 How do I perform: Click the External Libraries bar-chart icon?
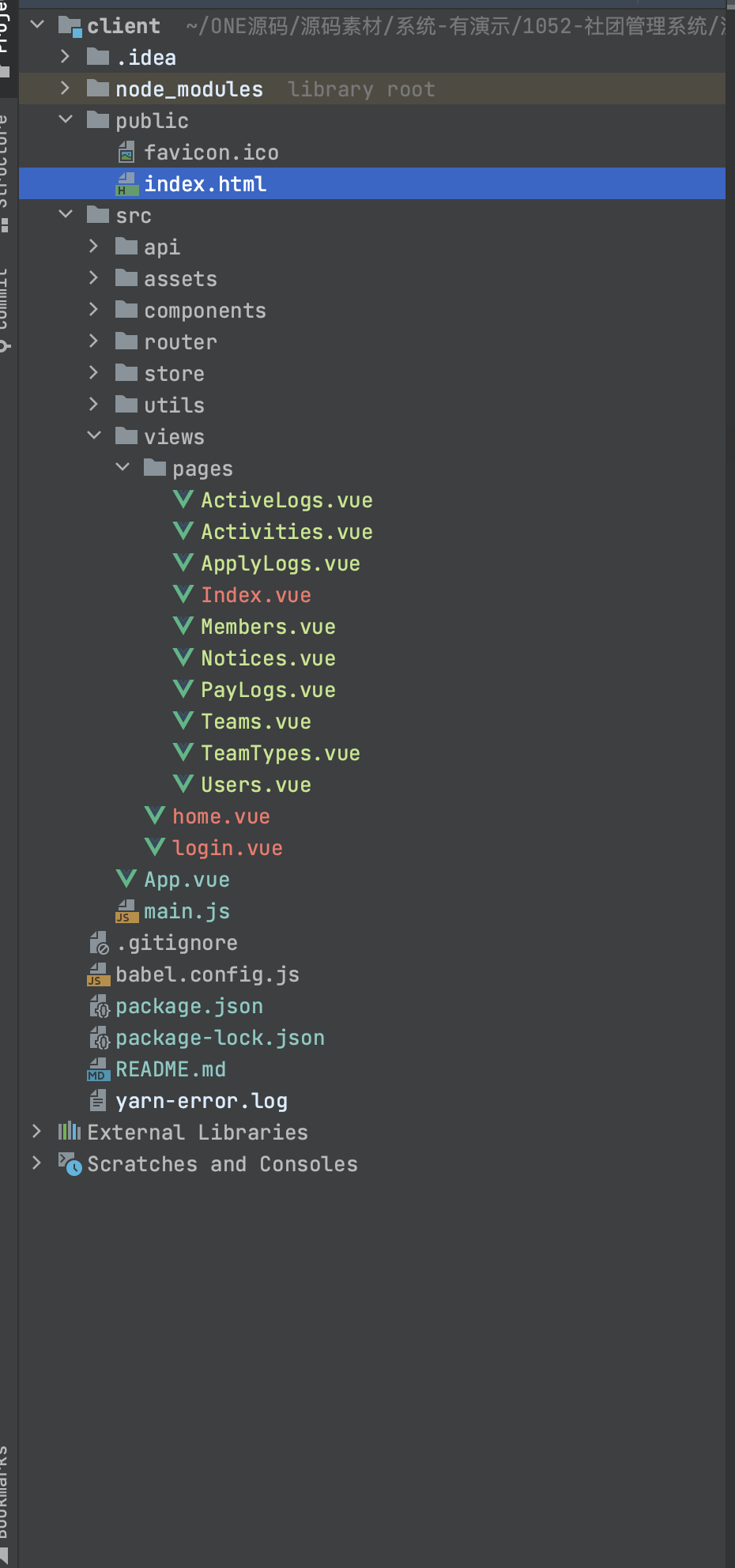[x=70, y=1132]
